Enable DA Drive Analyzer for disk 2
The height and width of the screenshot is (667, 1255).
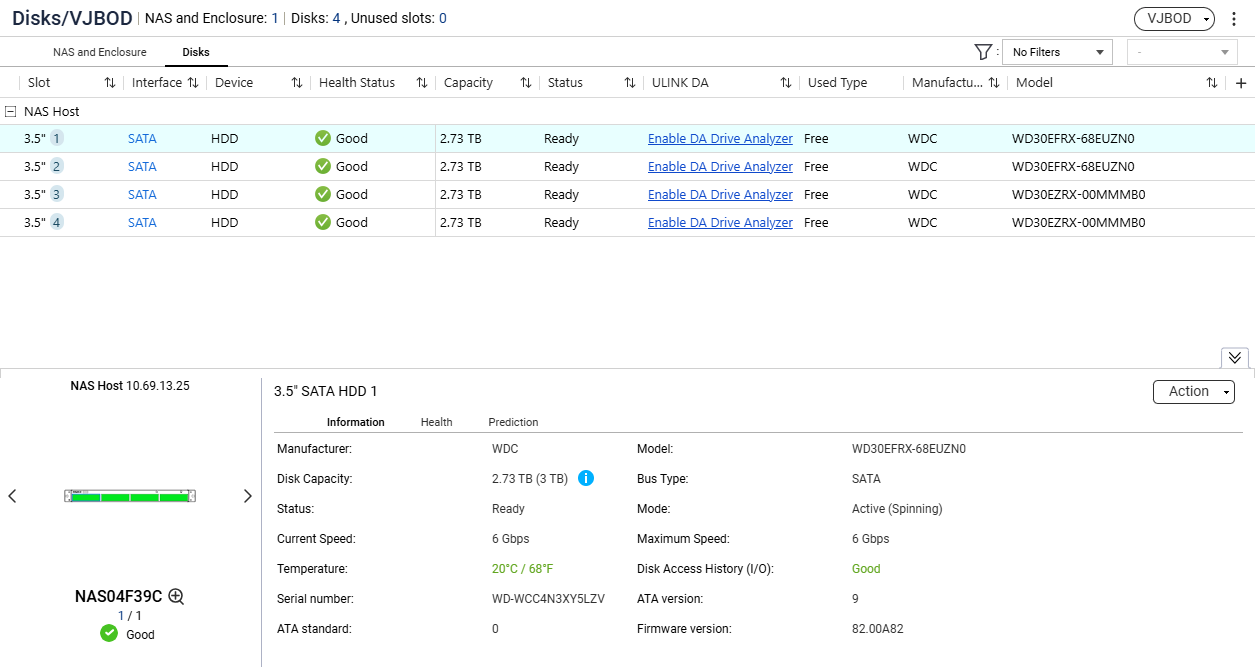[720, 167]
